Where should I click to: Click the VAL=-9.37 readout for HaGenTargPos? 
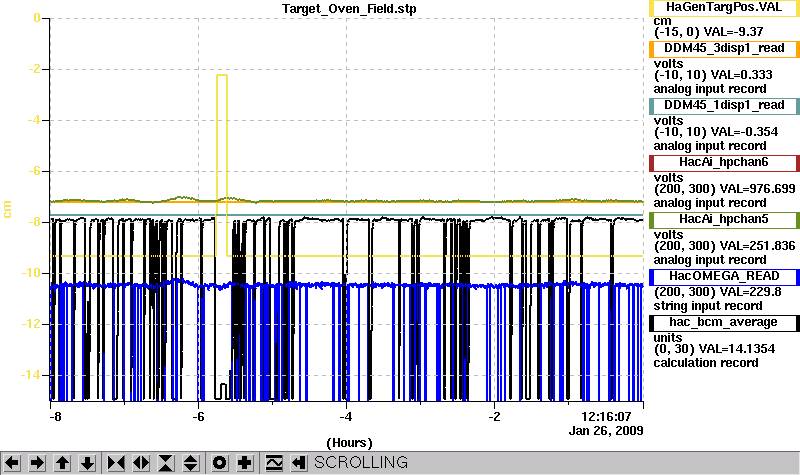point(733,32)
